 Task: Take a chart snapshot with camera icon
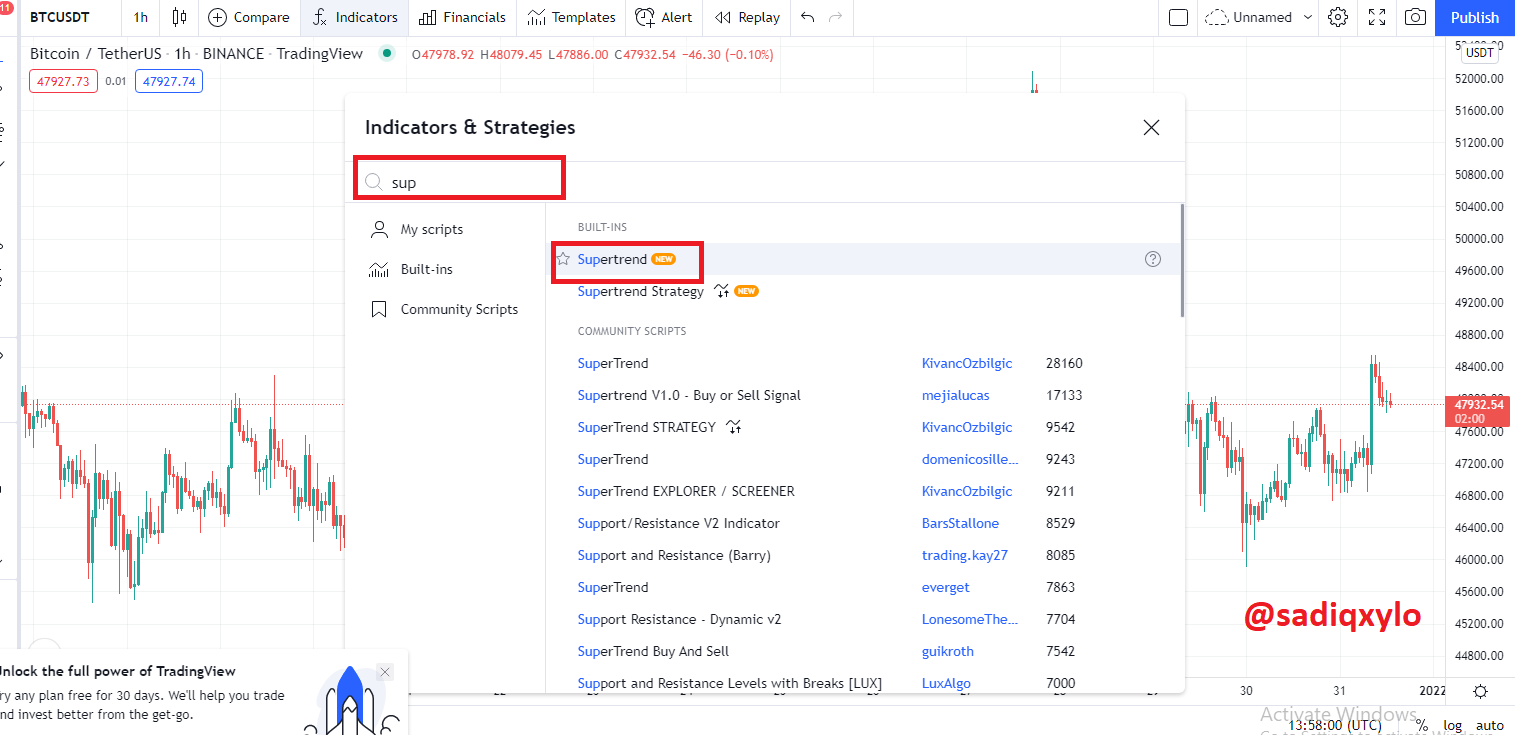pos(1415,17)
